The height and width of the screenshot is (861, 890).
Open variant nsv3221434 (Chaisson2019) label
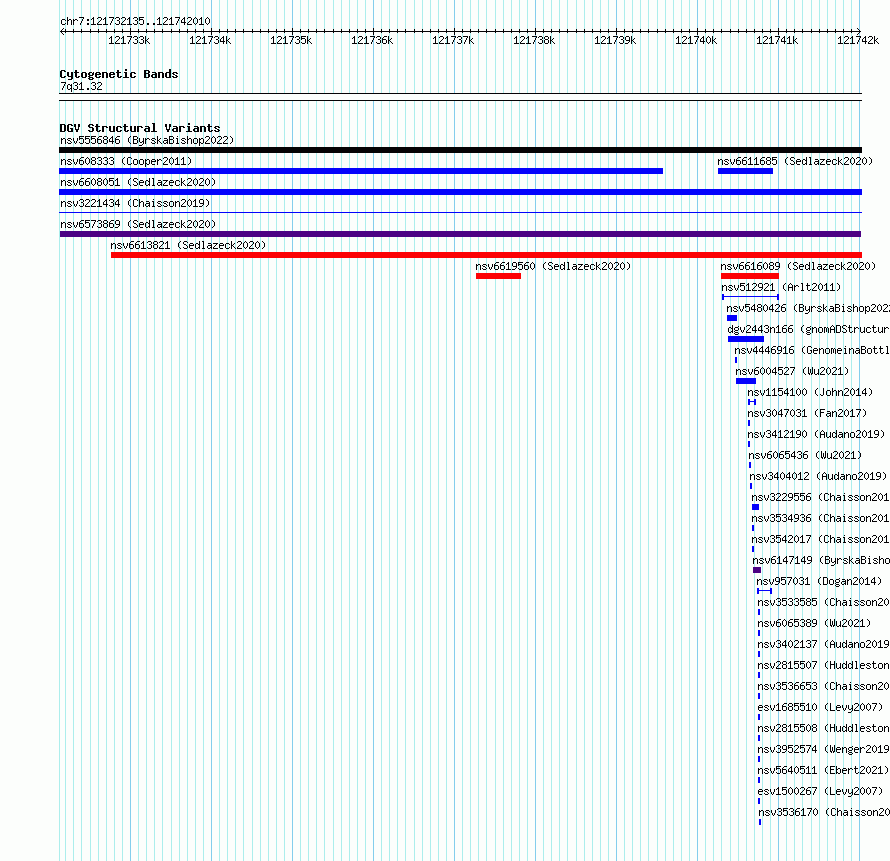pos(135,203)
